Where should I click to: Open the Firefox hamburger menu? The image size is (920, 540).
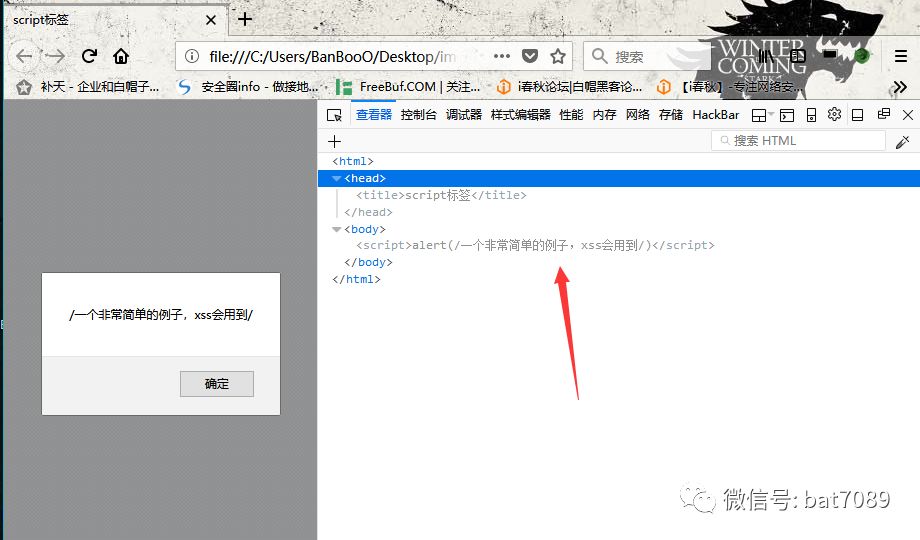901,56
